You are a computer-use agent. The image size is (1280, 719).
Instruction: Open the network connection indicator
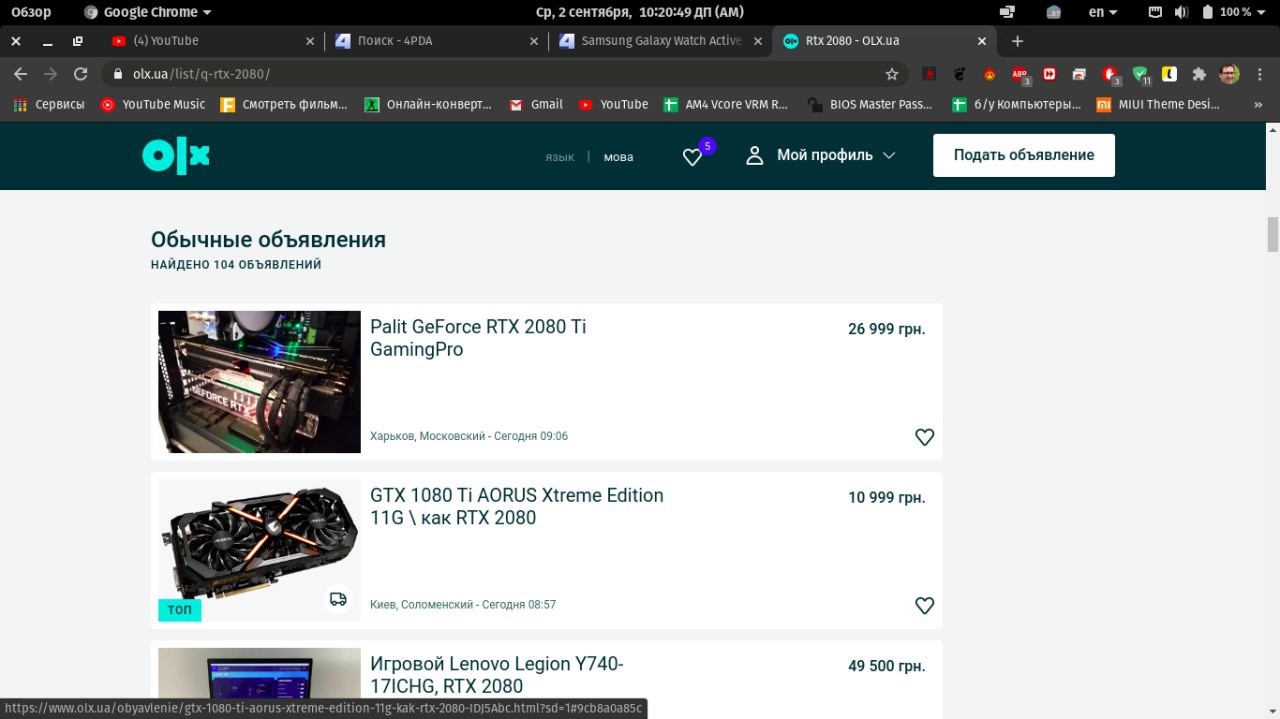coord(1155,12)
